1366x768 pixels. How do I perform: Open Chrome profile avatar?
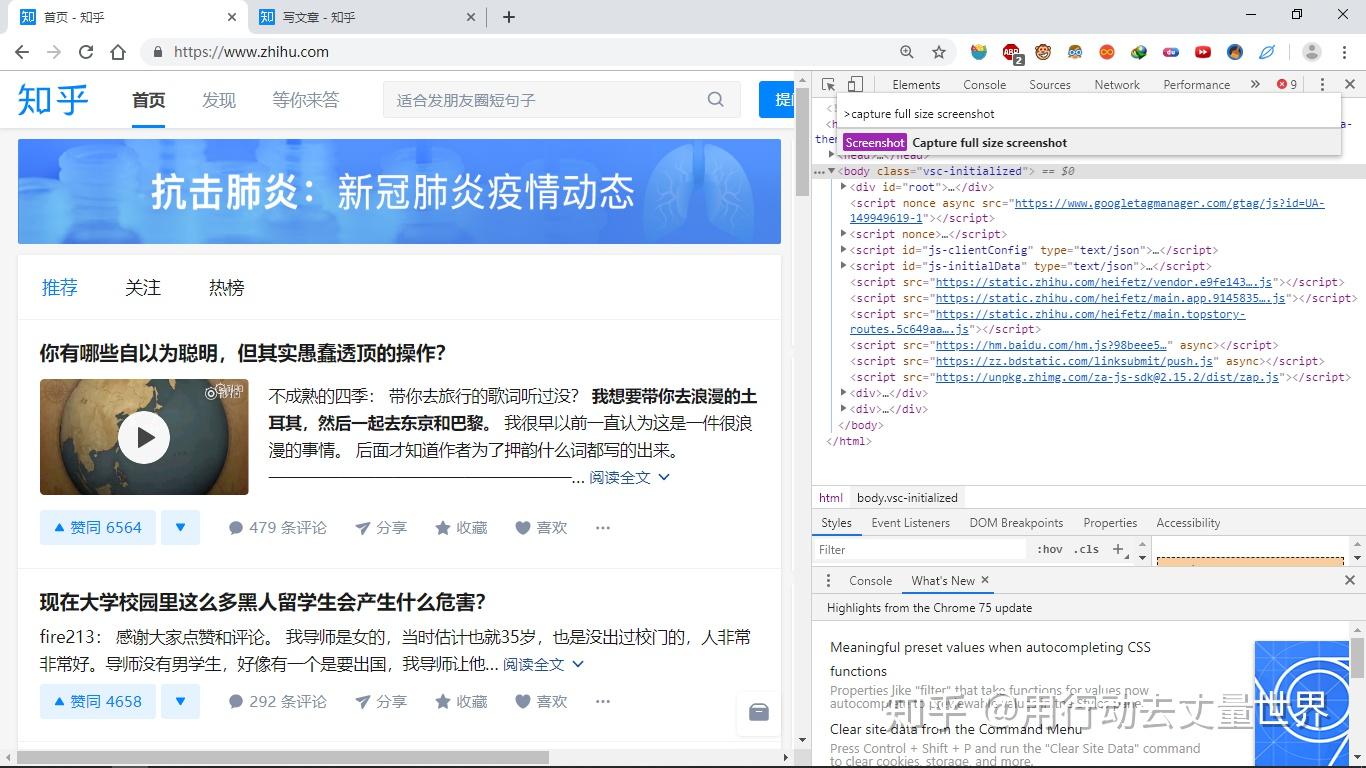coord(1312,52)
